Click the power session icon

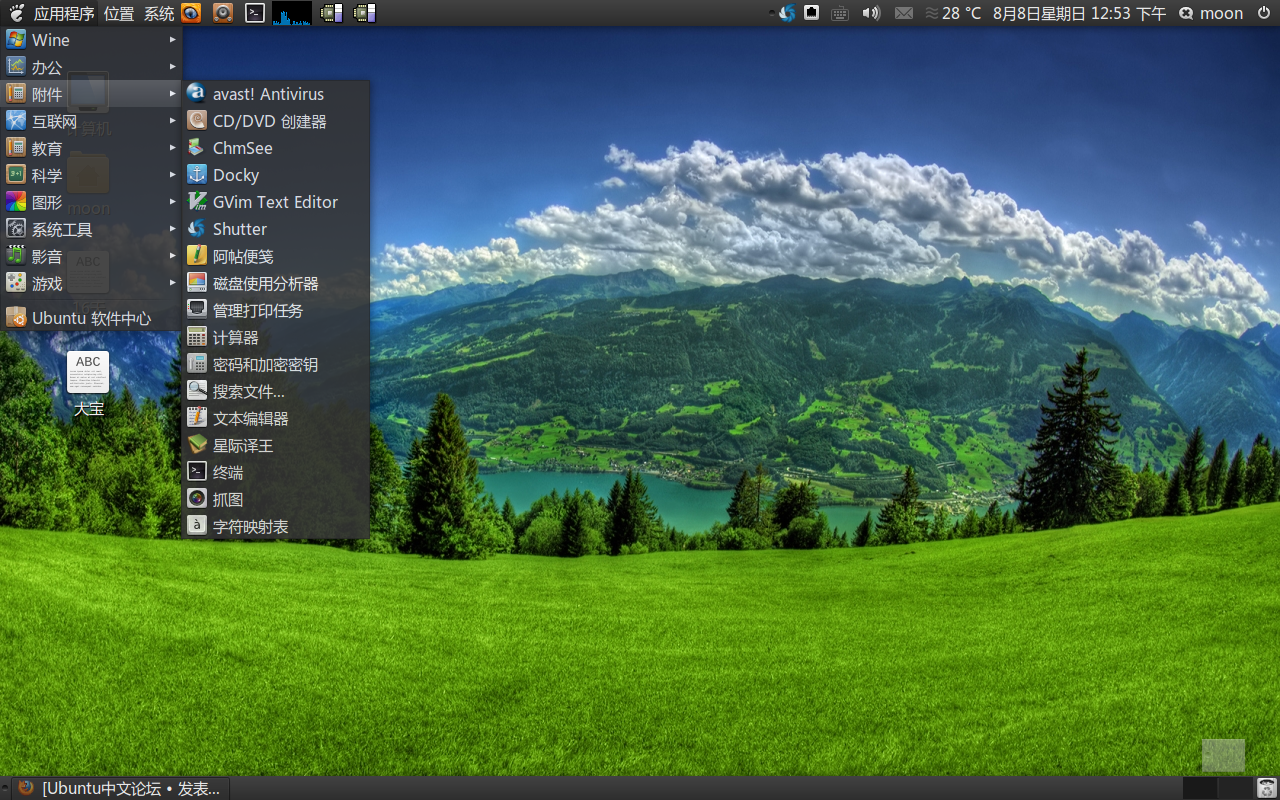pyautogui.click(x=1264, y=13)
